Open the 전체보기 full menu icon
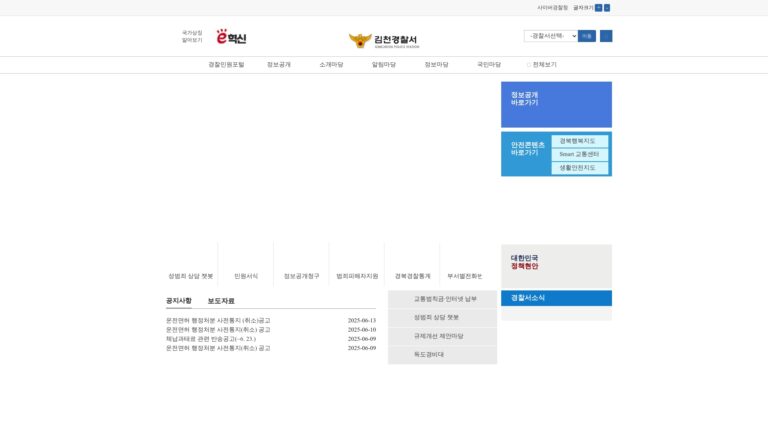The height and width of the screenshot is (432, 768). click(x=528, y=65)
